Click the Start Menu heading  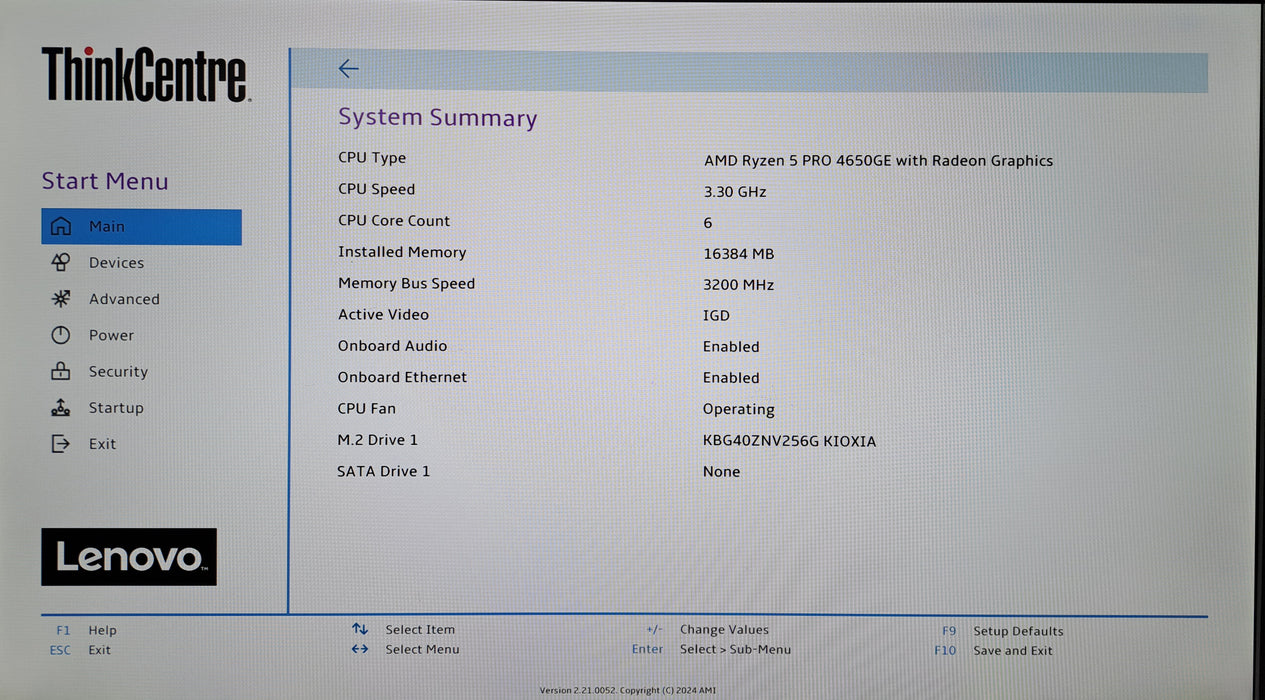click(105, 182)
